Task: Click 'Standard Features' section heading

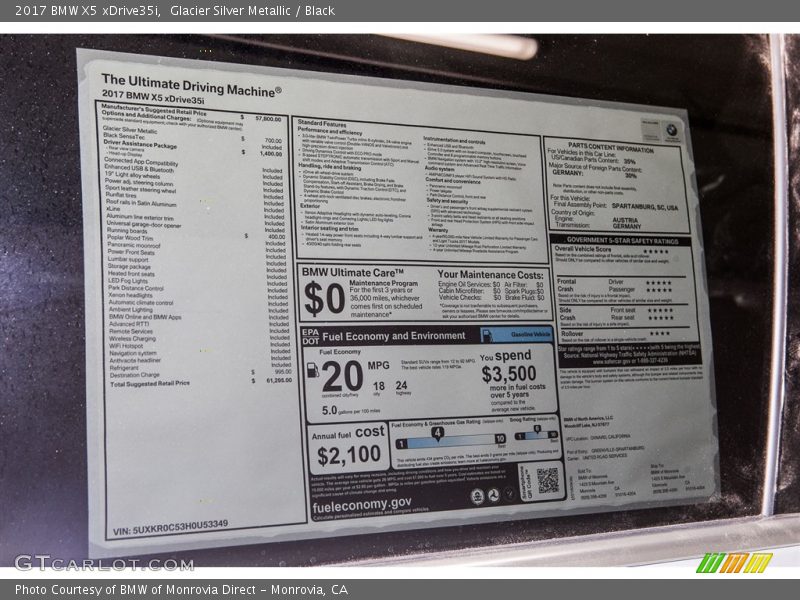Action: point(322,123)
